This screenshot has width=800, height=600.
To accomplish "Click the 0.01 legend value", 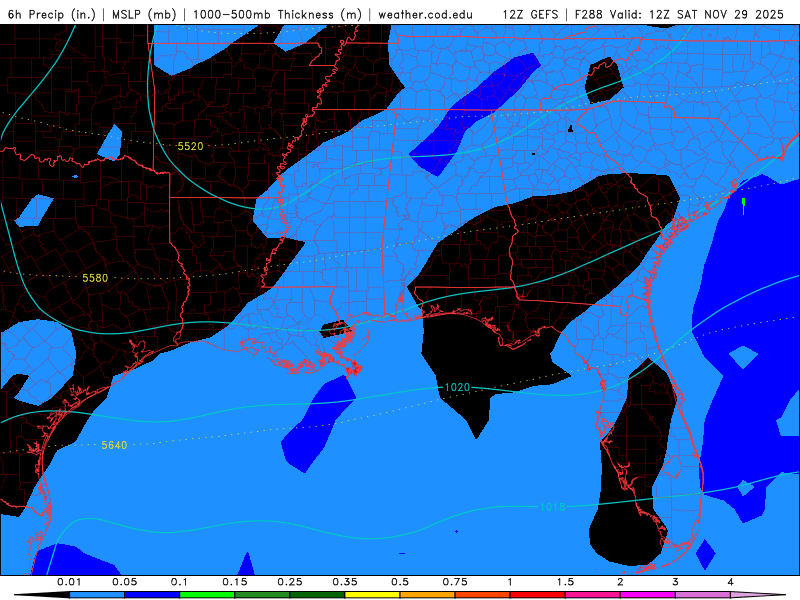I will point(69,582).
